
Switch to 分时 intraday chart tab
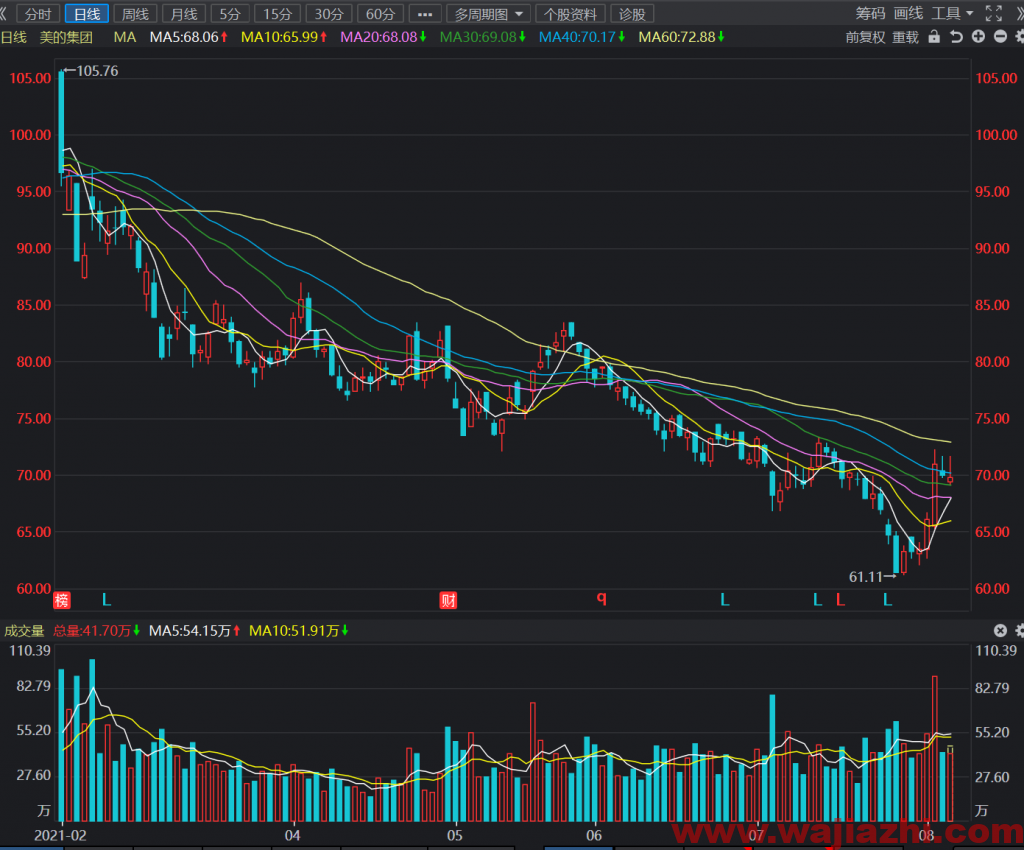(38, 14)
